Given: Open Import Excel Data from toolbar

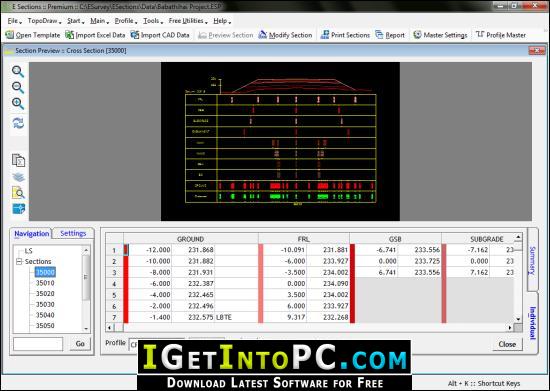Looking at the screenshot, I should pos(95,35).
